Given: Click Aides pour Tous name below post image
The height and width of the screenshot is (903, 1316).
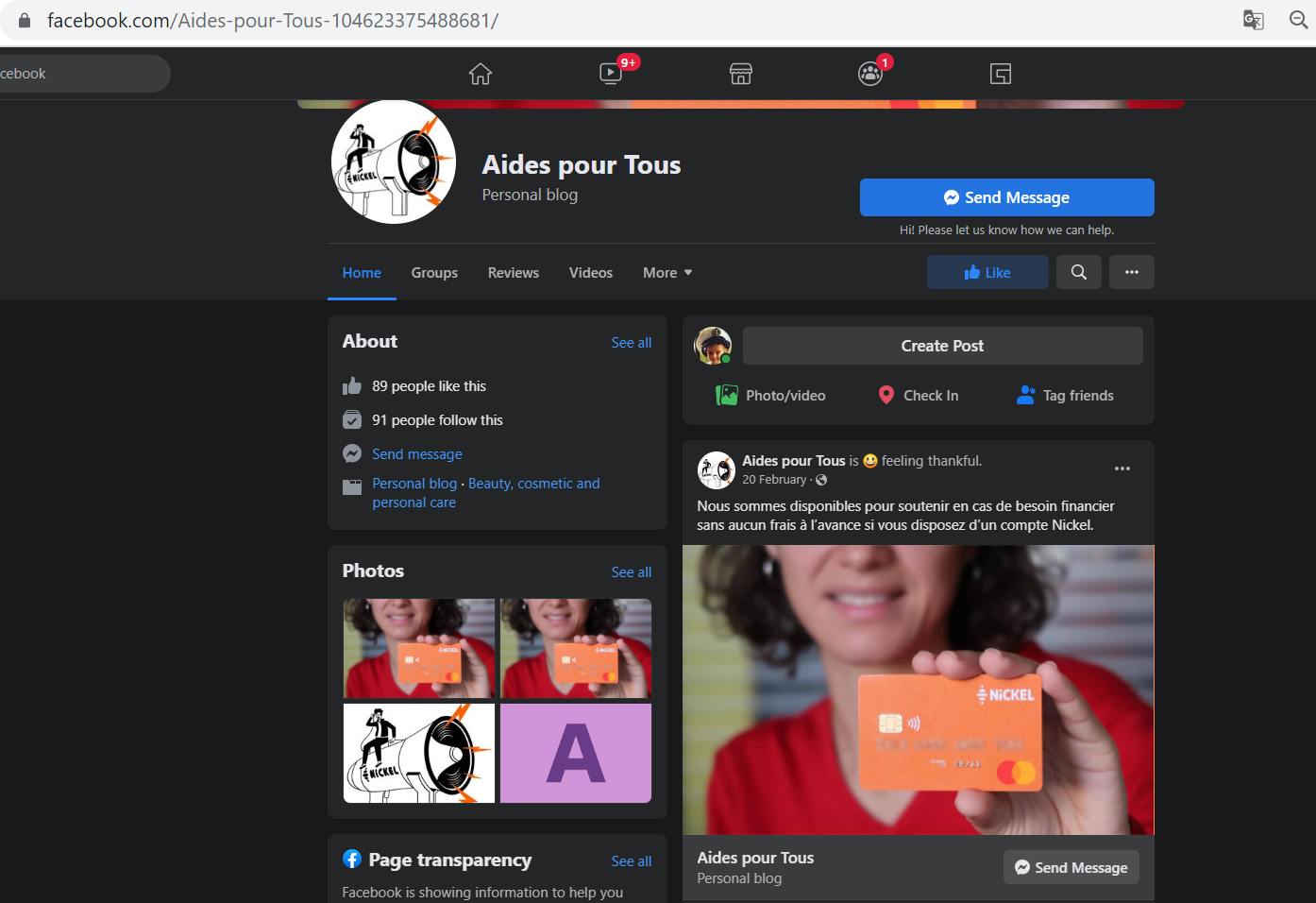Looking at the screenshot, I should click(755, 858).
